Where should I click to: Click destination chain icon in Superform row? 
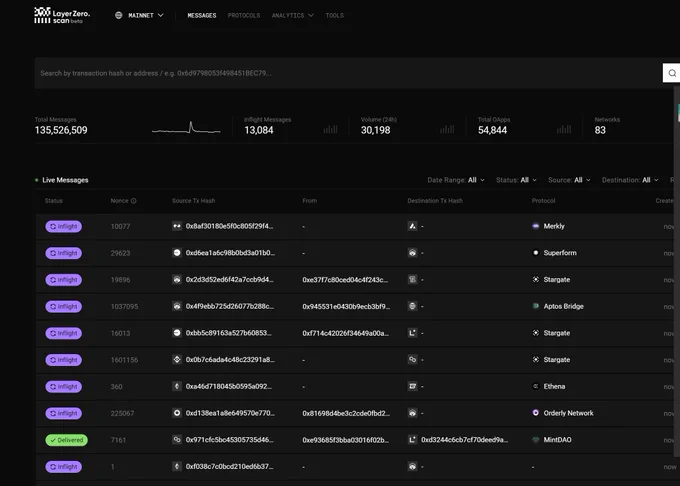tap(412, 253)
